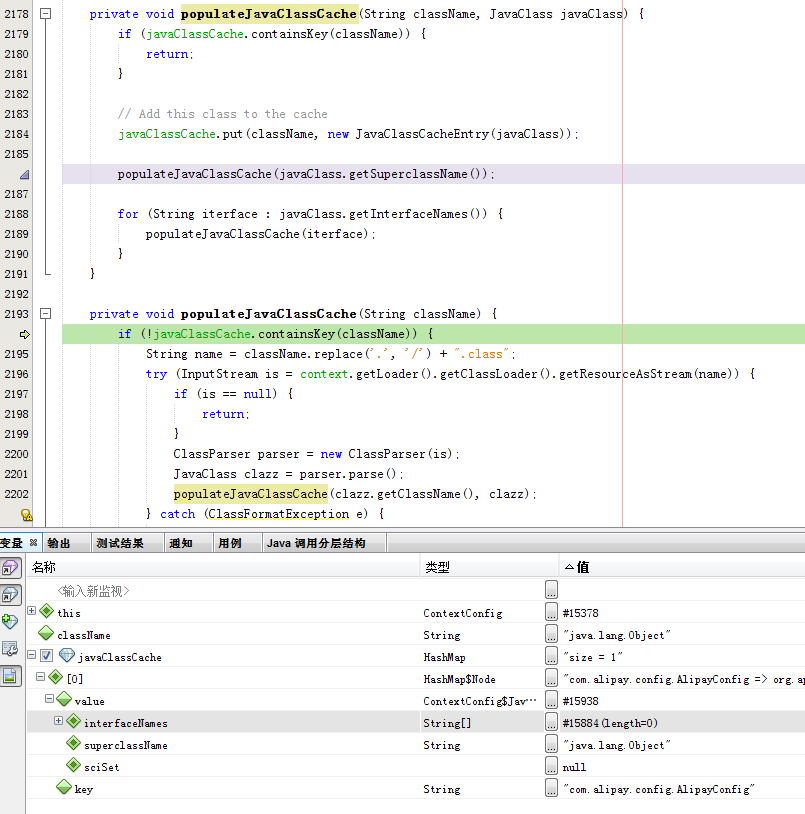805x814 pixels.
Task: Open value editor button for interfaceNames row
Action: click(x=551, y=722)
